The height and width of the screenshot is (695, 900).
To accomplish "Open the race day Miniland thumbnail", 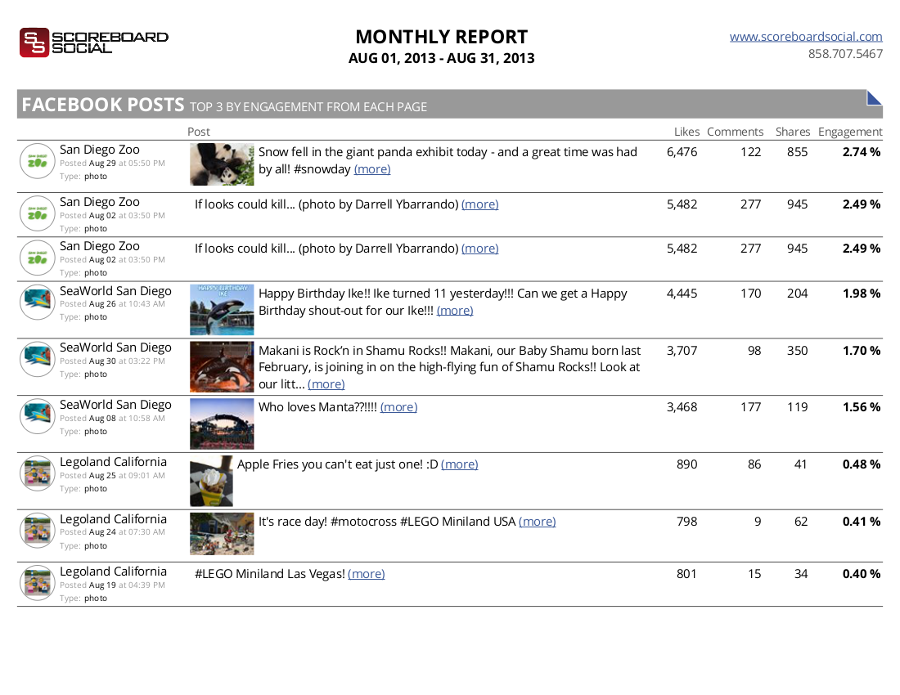I will click(x=222, y=534).
